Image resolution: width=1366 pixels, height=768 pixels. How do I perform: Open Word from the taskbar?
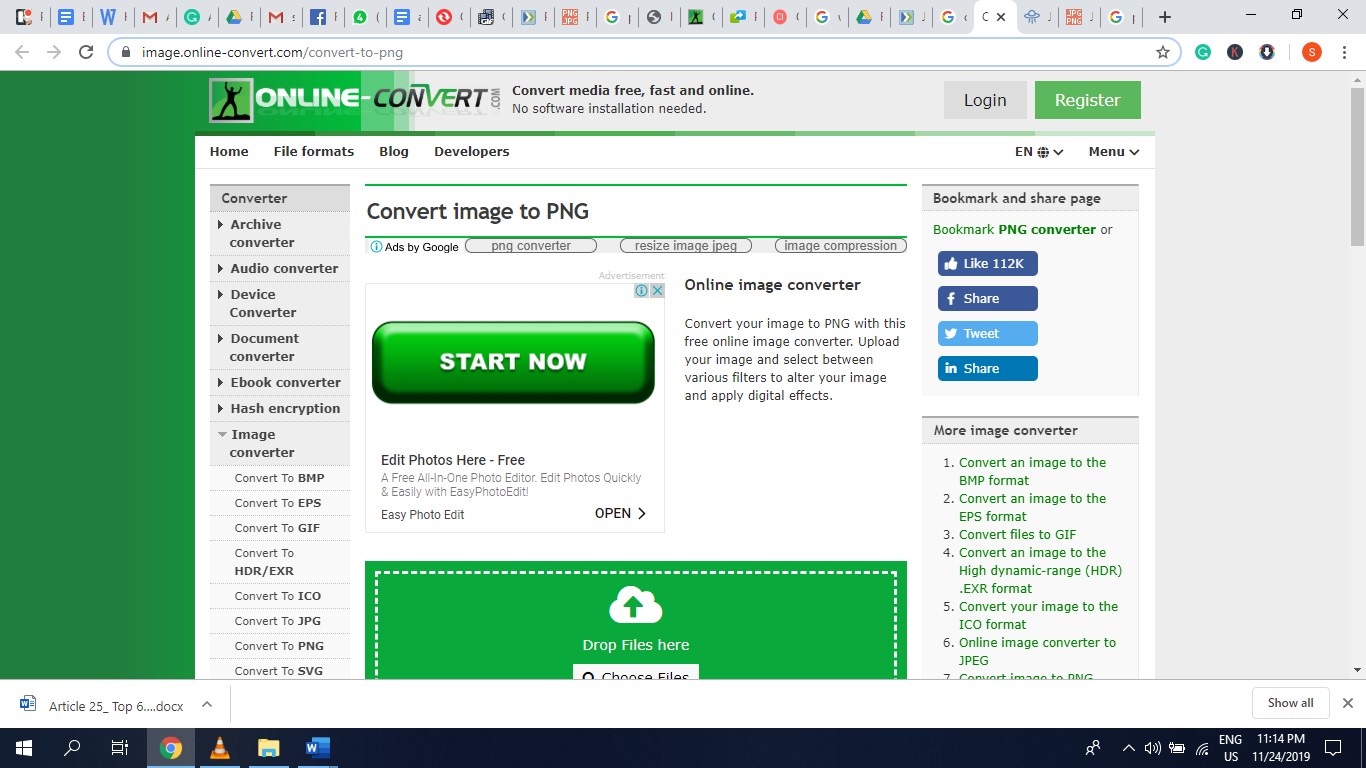click(x=317, y=748)
